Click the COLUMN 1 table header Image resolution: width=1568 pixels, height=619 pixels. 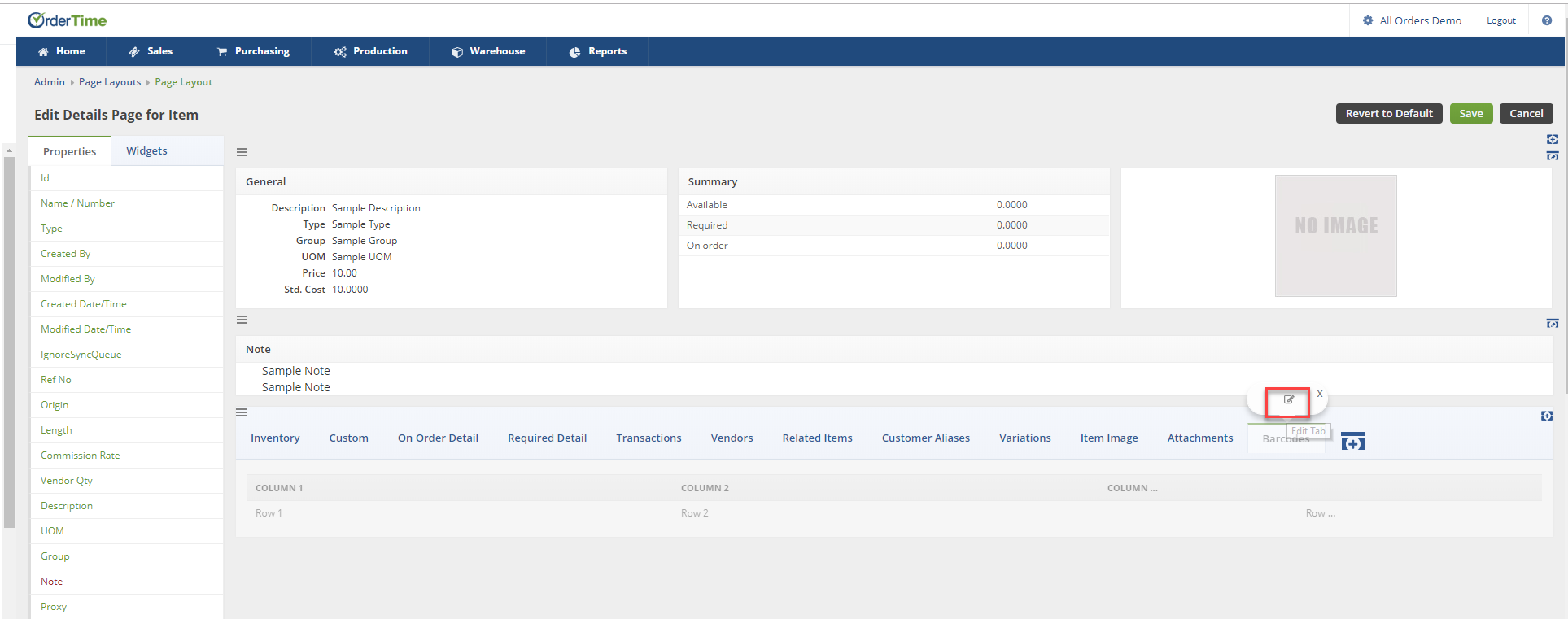(279, 488)
